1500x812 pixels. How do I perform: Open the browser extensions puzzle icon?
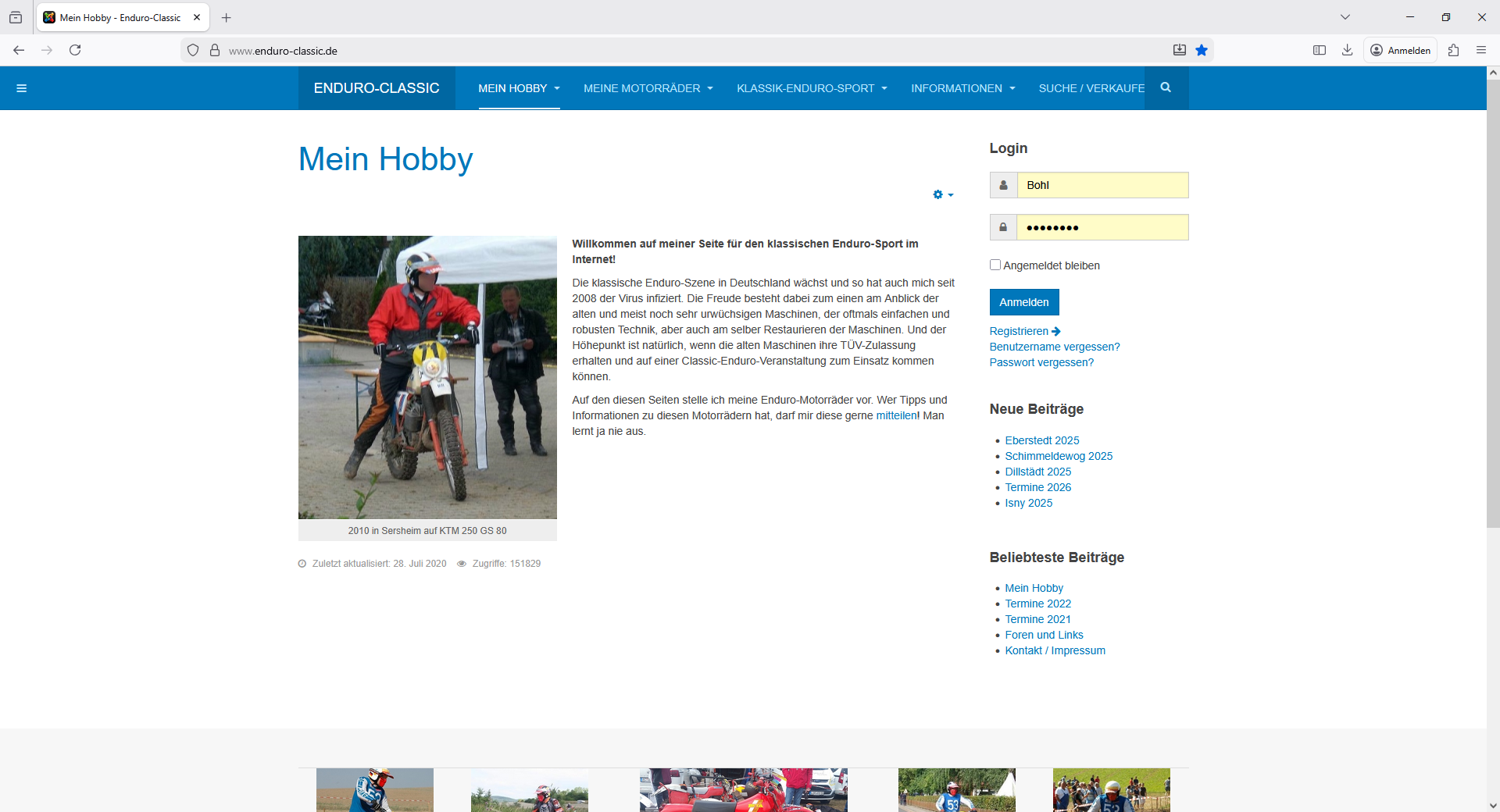(1453, 50)
